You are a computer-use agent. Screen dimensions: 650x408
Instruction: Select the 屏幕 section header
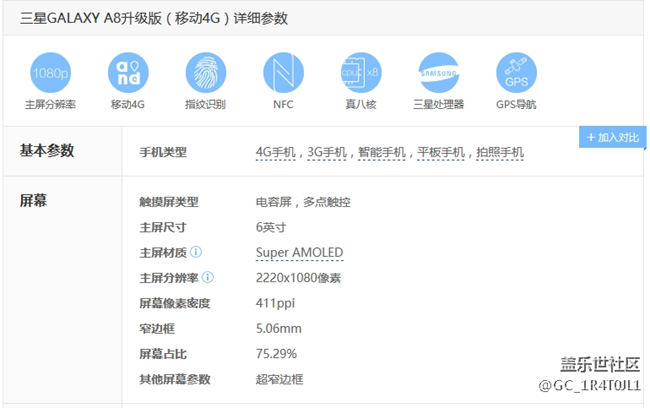tap(34, 201)
